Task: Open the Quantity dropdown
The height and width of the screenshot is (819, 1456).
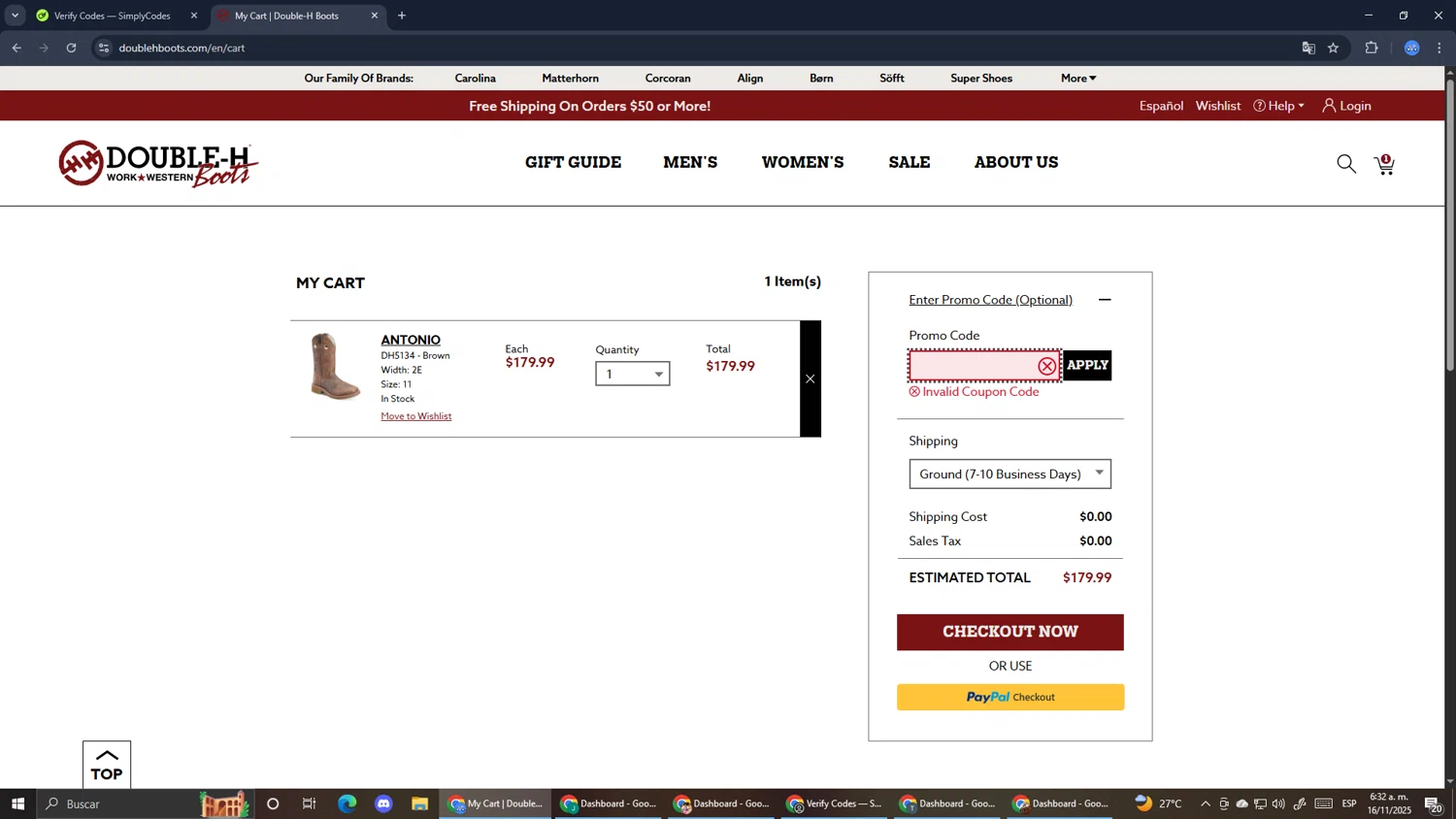Action: 633,374
